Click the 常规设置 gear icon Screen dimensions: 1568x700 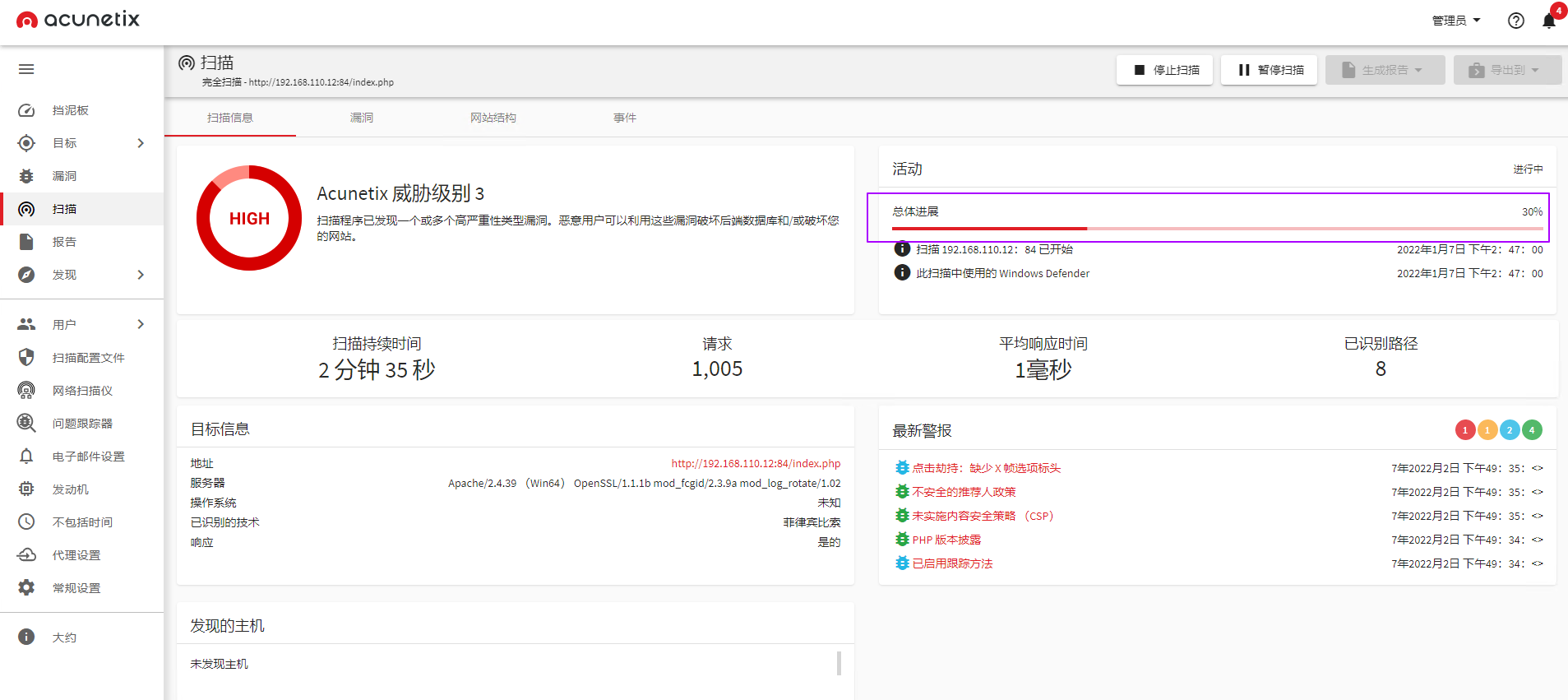(x=26, y=587)
